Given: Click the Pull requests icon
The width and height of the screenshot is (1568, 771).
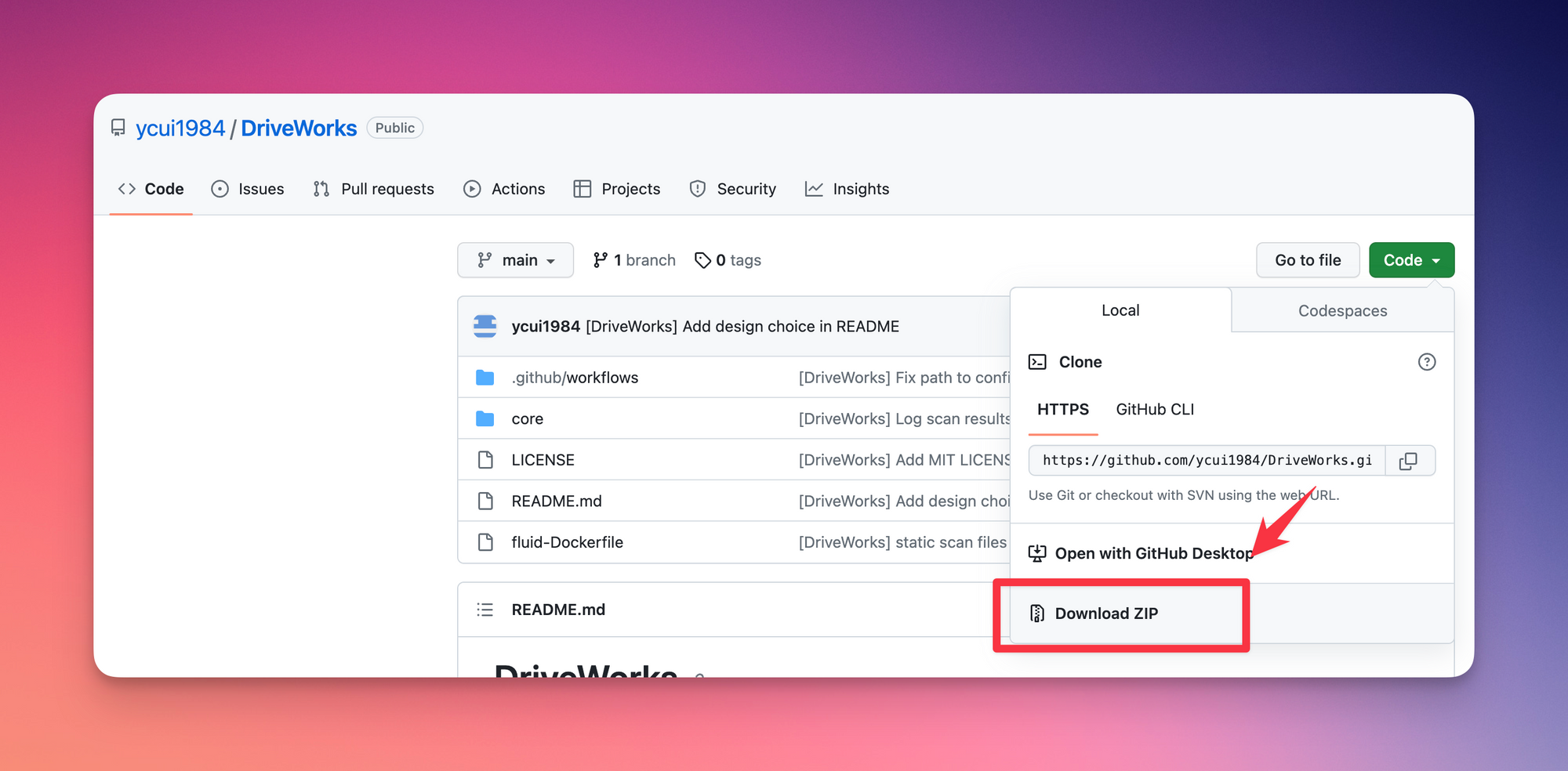Looking at the screenshot, I should point(321,189).
